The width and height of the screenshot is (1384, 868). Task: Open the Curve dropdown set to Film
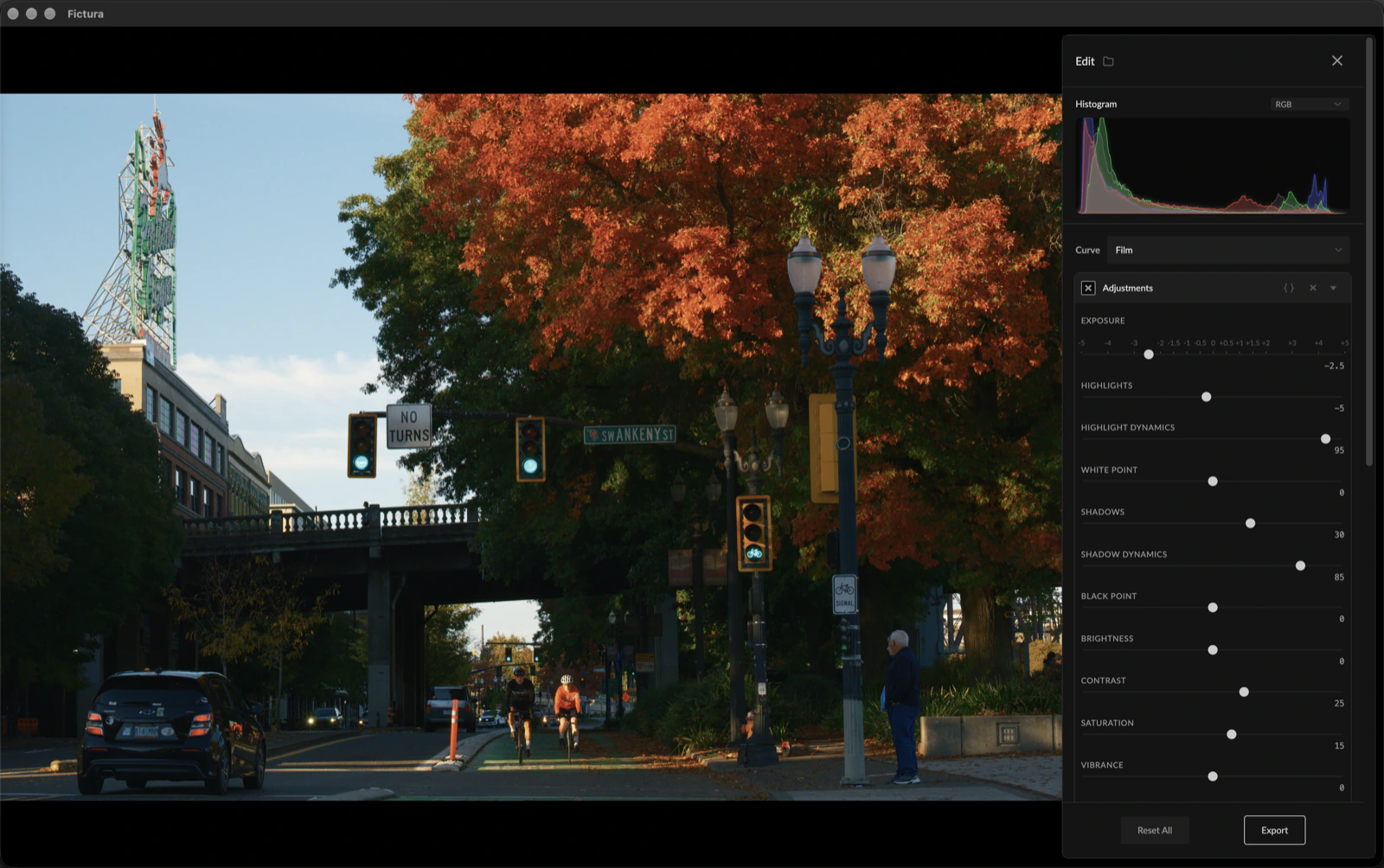tap(1228, 250)
